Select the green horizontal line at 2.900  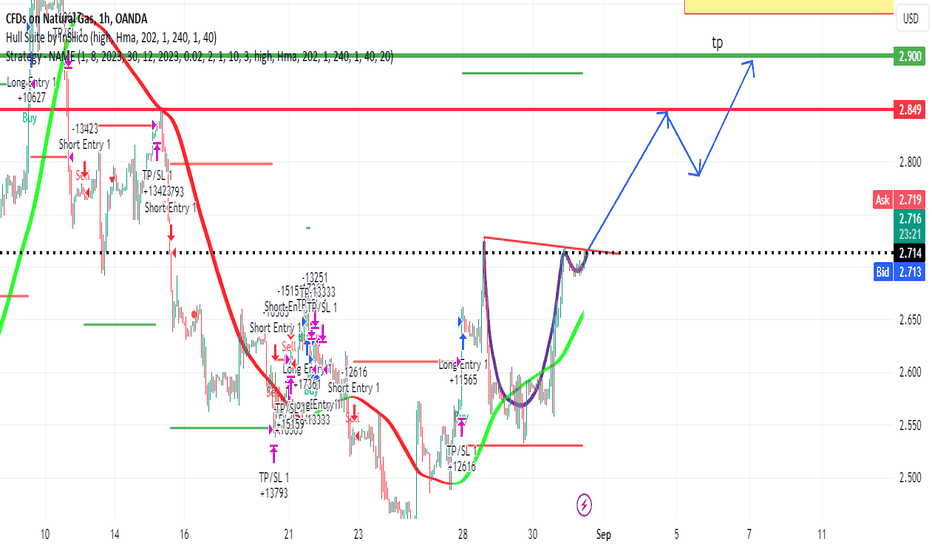tap(446, 56)
